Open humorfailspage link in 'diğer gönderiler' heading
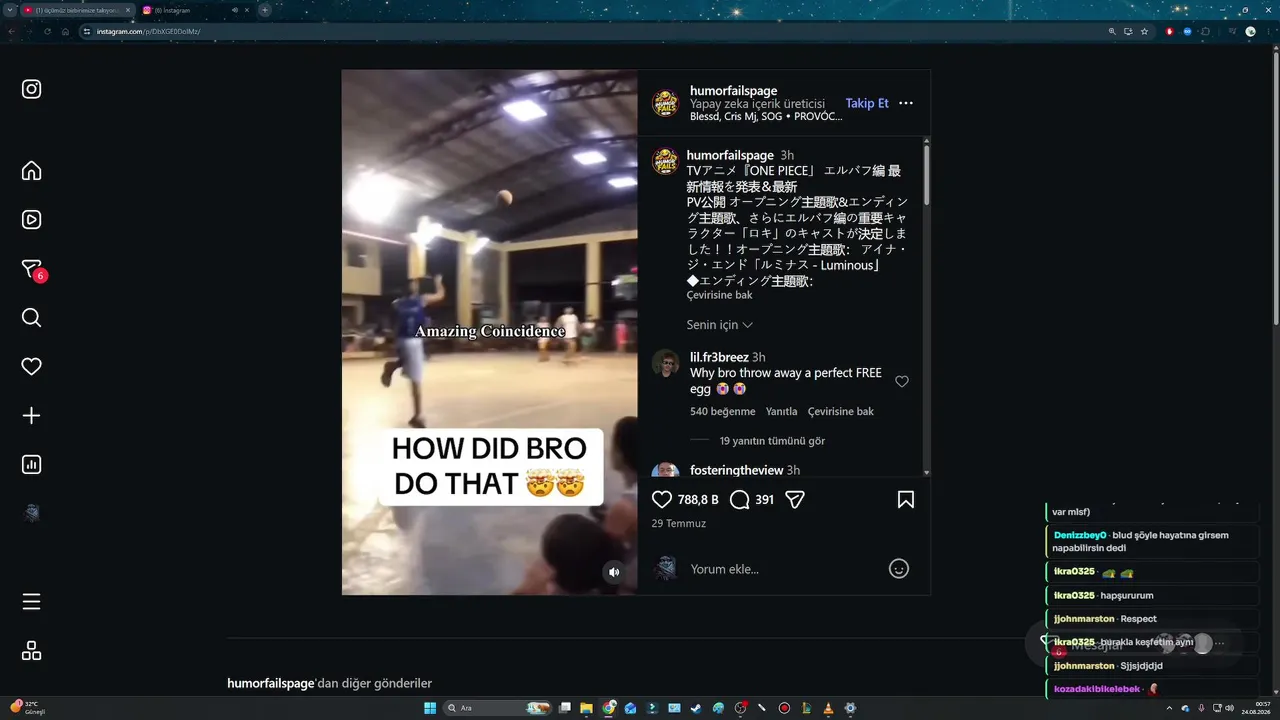Viewport: 1280px width, 720px height. point(271,683)
